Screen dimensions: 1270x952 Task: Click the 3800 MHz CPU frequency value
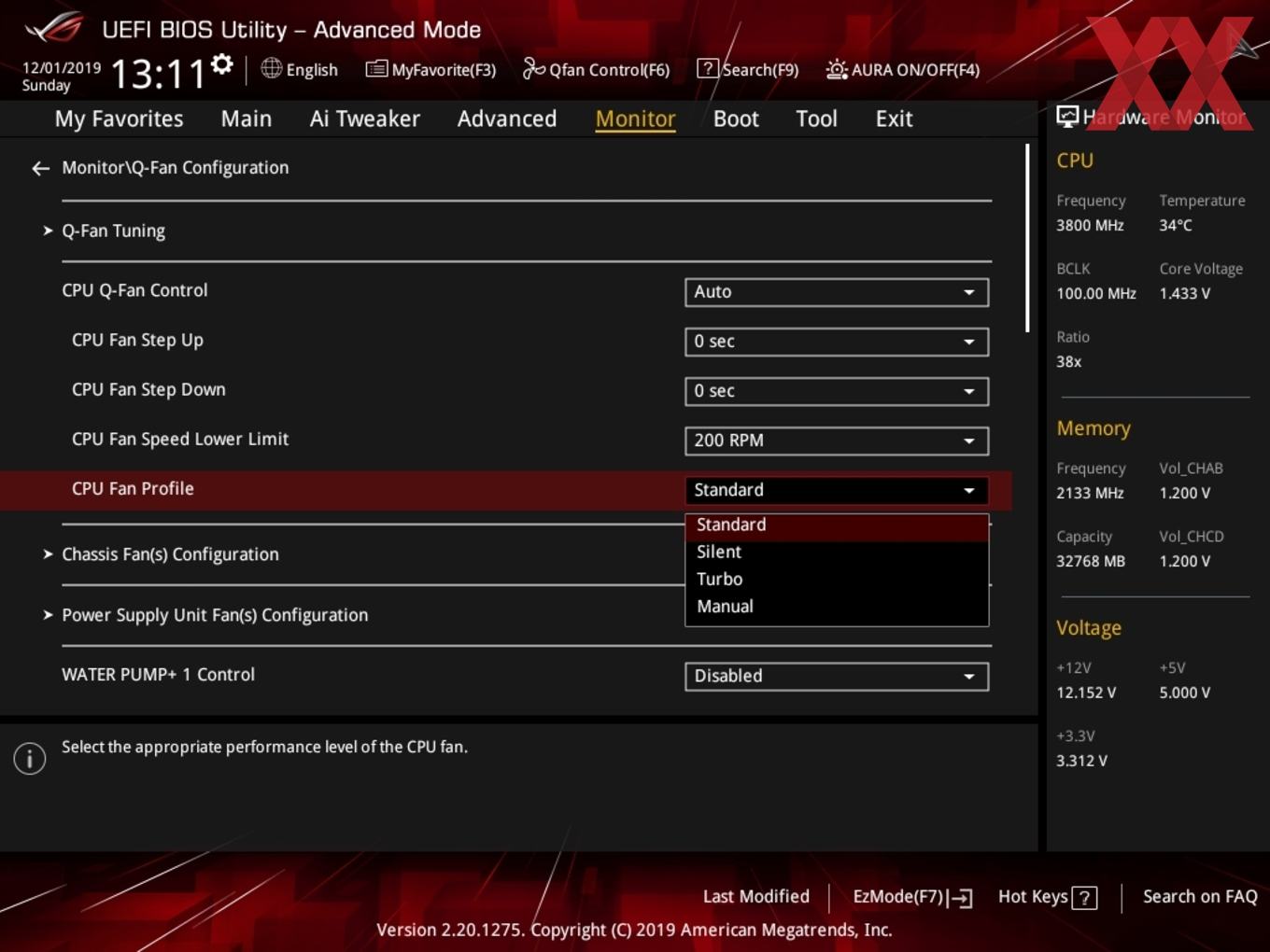(1090, 226)
